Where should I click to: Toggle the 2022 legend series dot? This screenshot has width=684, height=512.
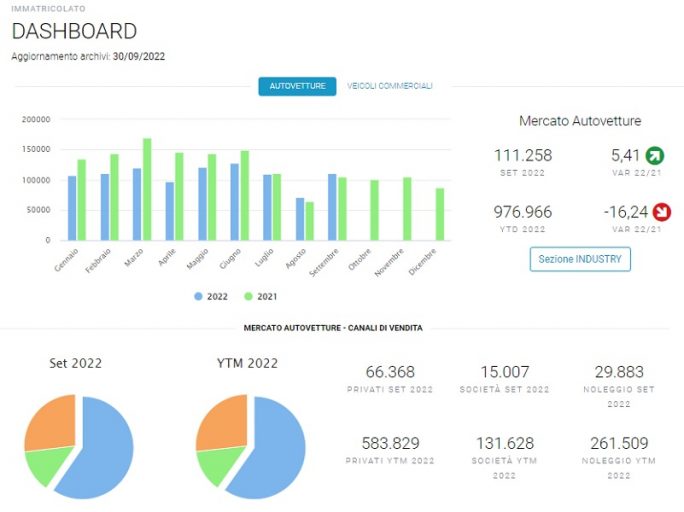(x=198, y=297)
